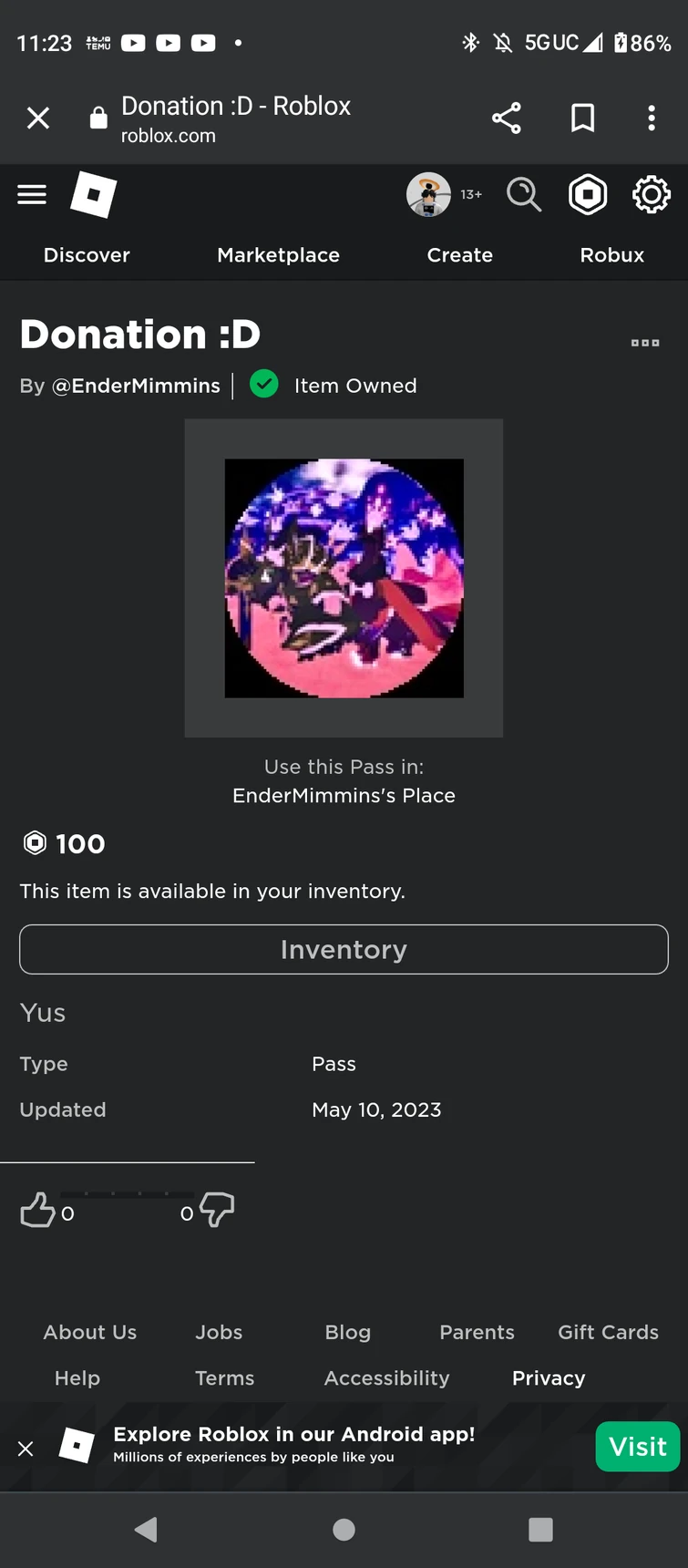
Task: Switch to the Discover tab
Action: click(87, 255)
